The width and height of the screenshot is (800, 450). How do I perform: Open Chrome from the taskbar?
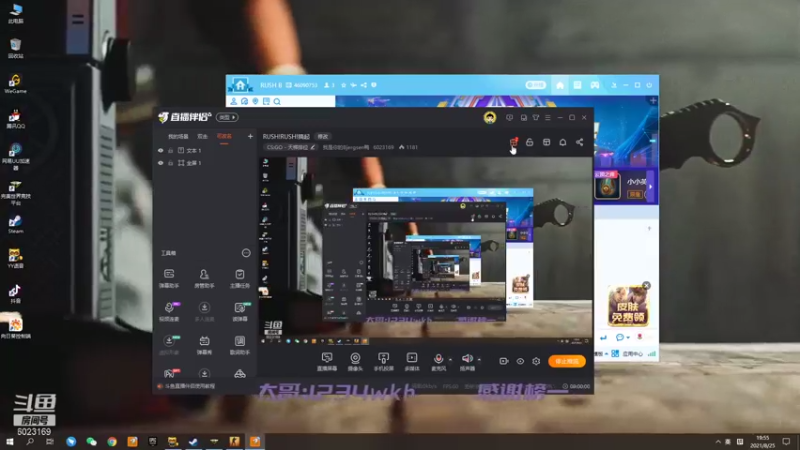point(112,442)
